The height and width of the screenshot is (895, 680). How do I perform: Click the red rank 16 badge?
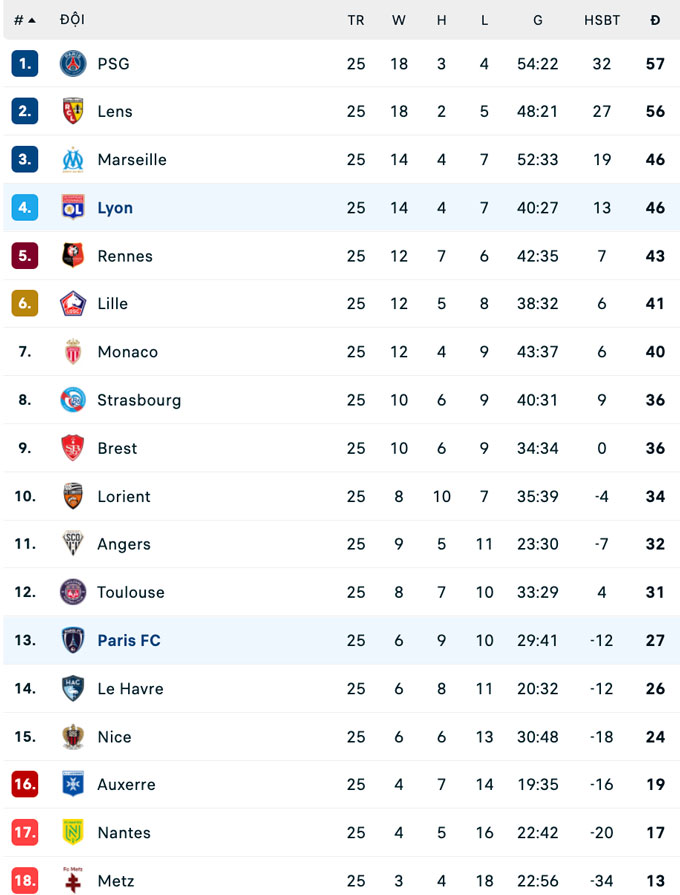click(x=25, y=785)
